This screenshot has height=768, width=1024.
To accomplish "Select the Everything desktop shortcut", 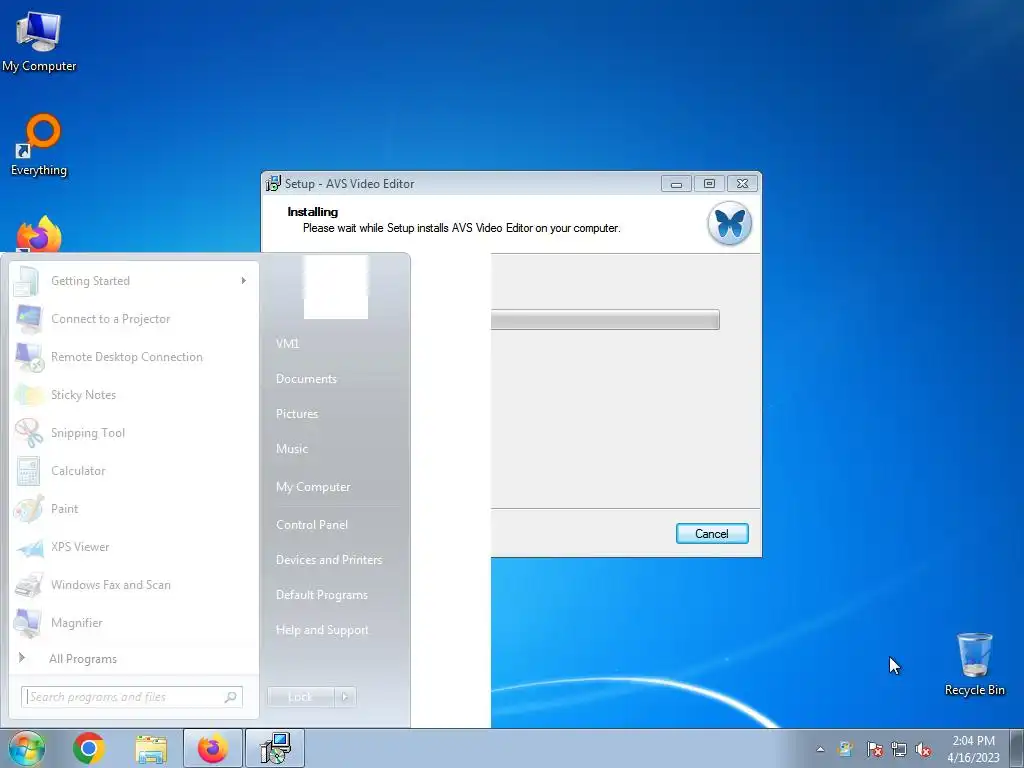I will click(x=39, y=145).
